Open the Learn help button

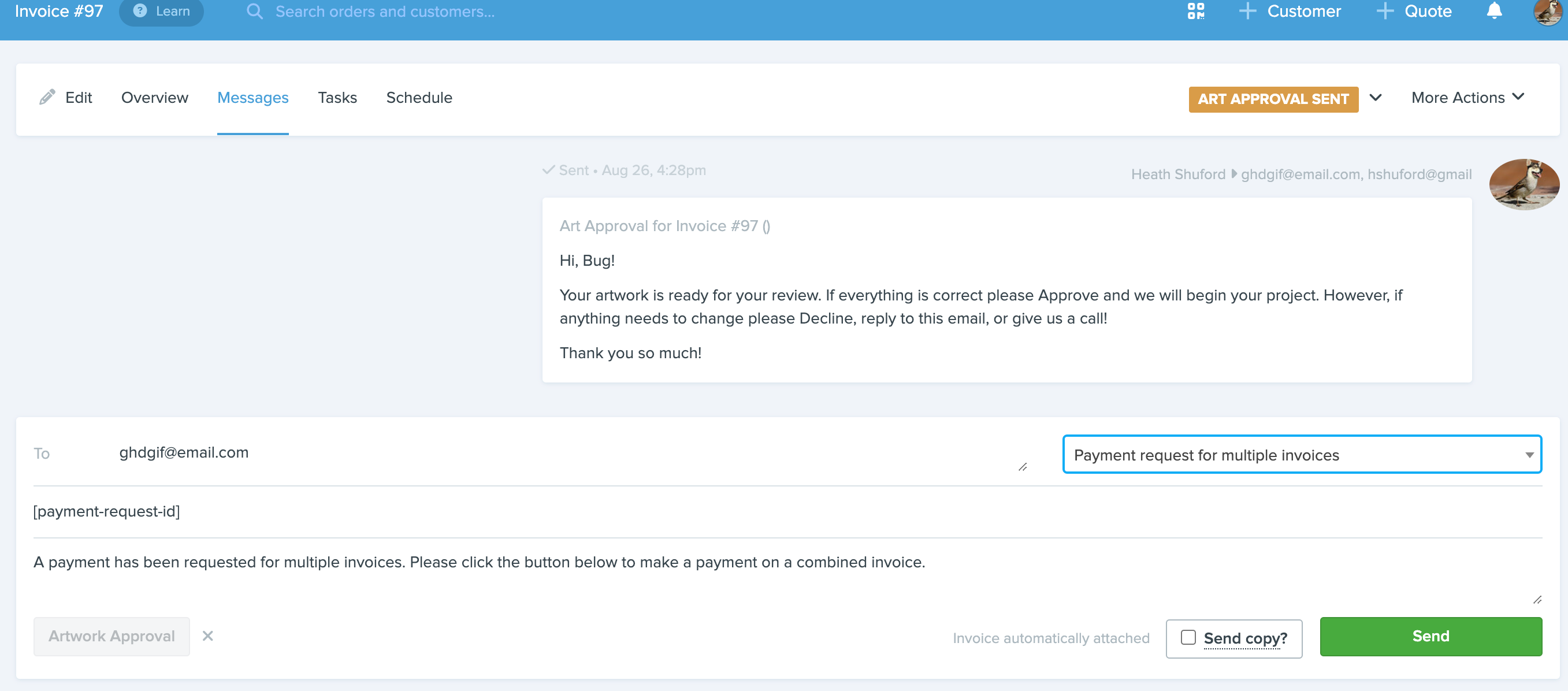point(161,12)
